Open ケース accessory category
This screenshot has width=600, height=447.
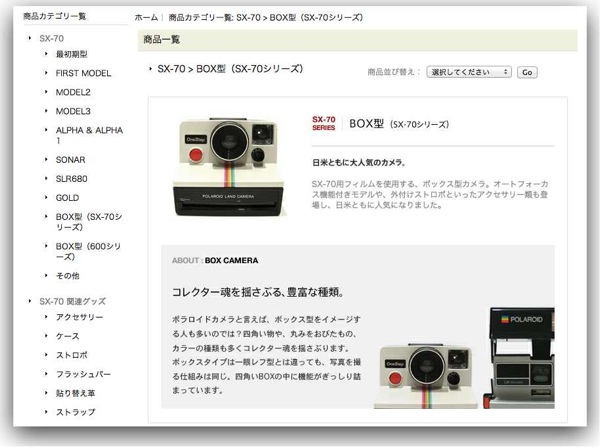click(68, 336)
